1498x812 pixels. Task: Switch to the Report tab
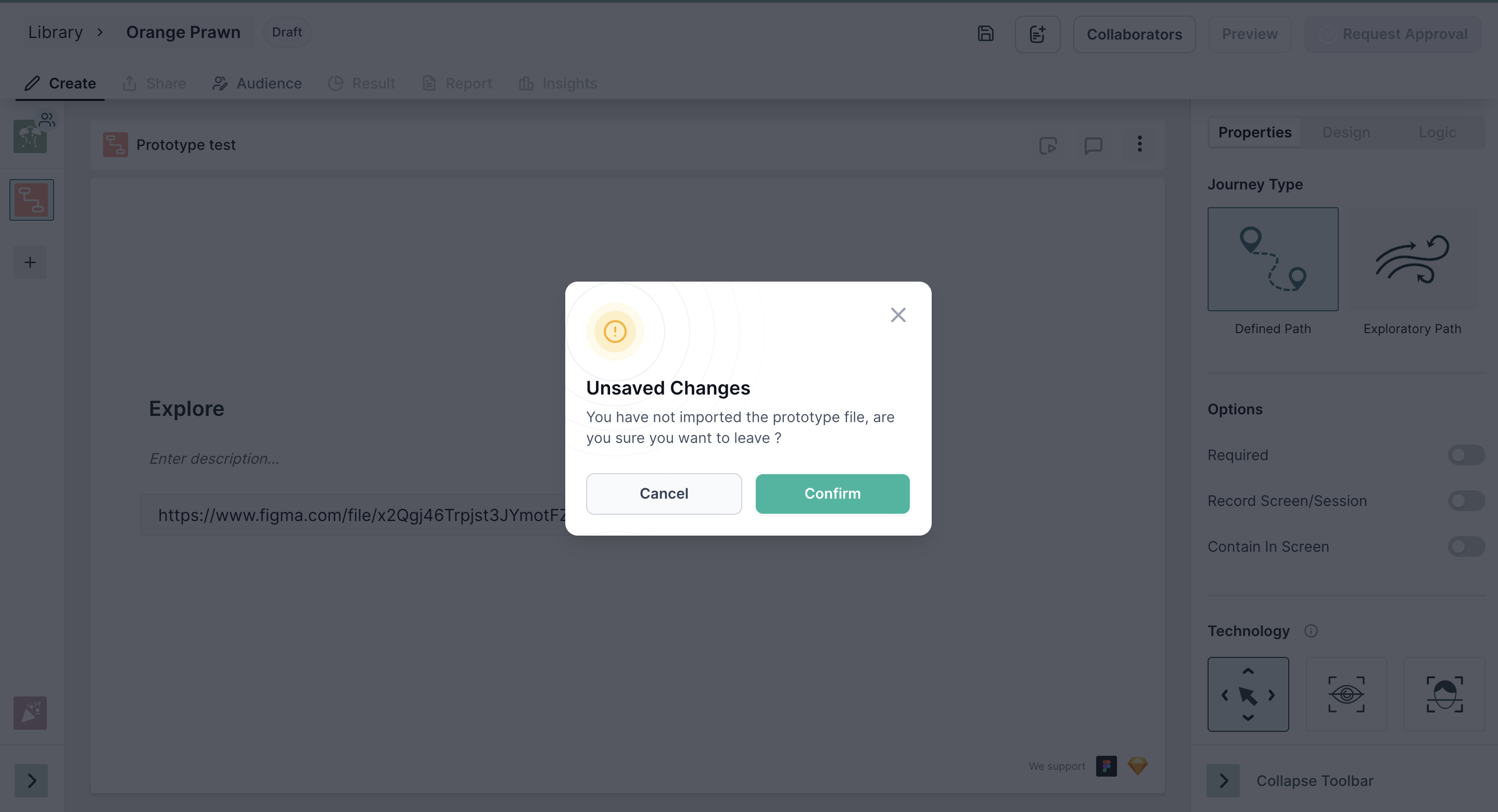[456, 83]
